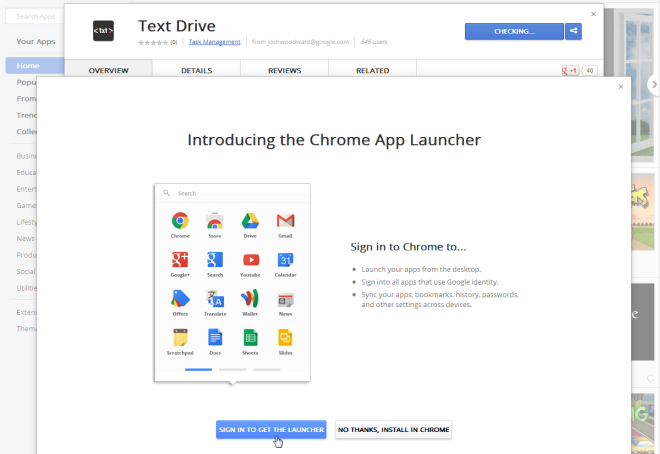Close the Text Drive details panel
Screen dimensions: 660x454
click(593, 14)
